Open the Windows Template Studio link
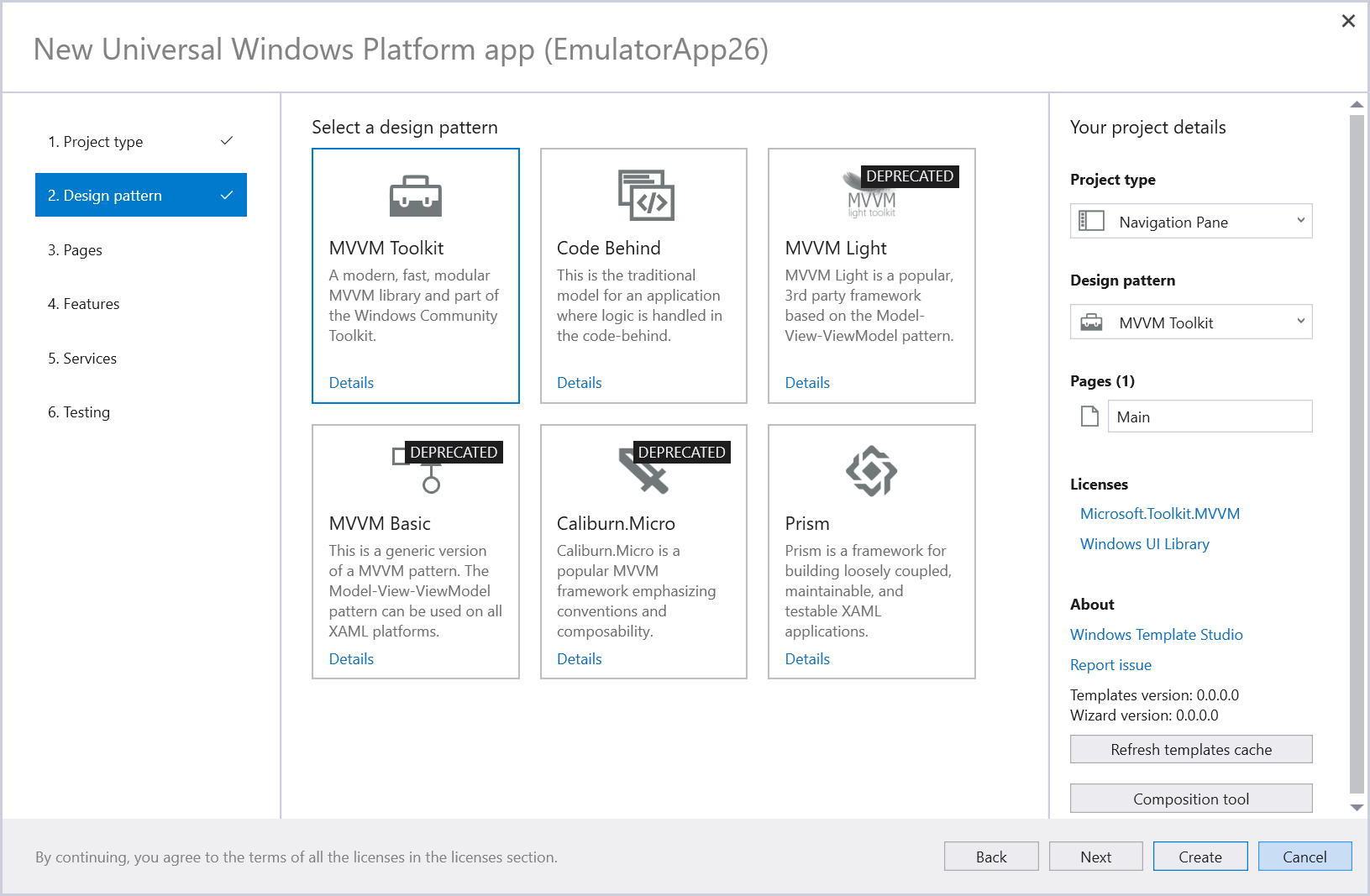The width and height of the screenshot is (1370, 896). 1157,635
